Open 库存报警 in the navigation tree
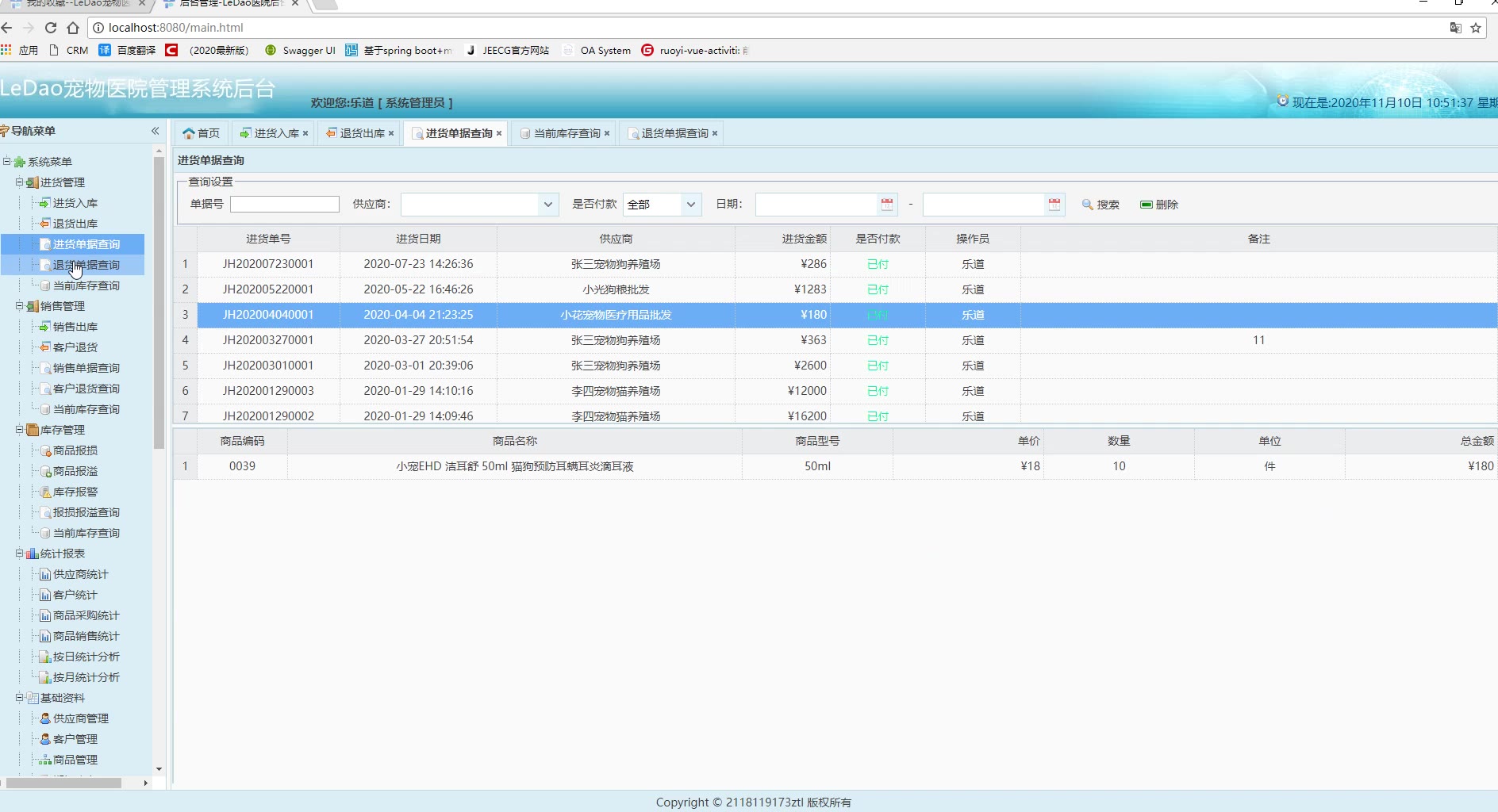 pos(75,492)
